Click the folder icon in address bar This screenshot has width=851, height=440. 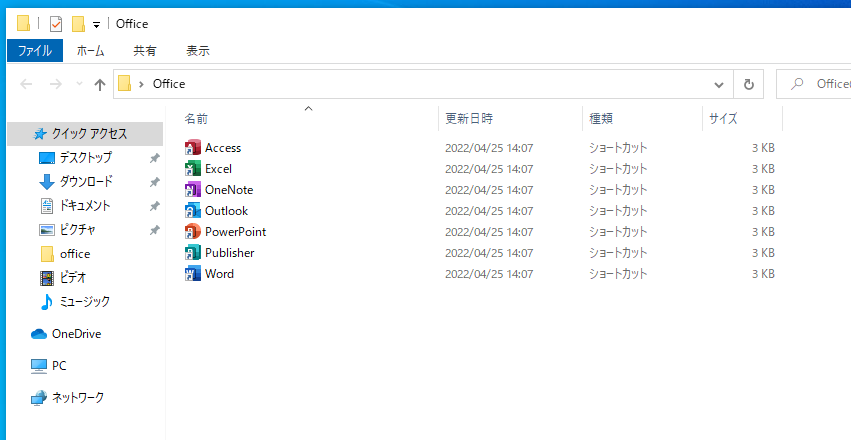(x=124, y=84)
